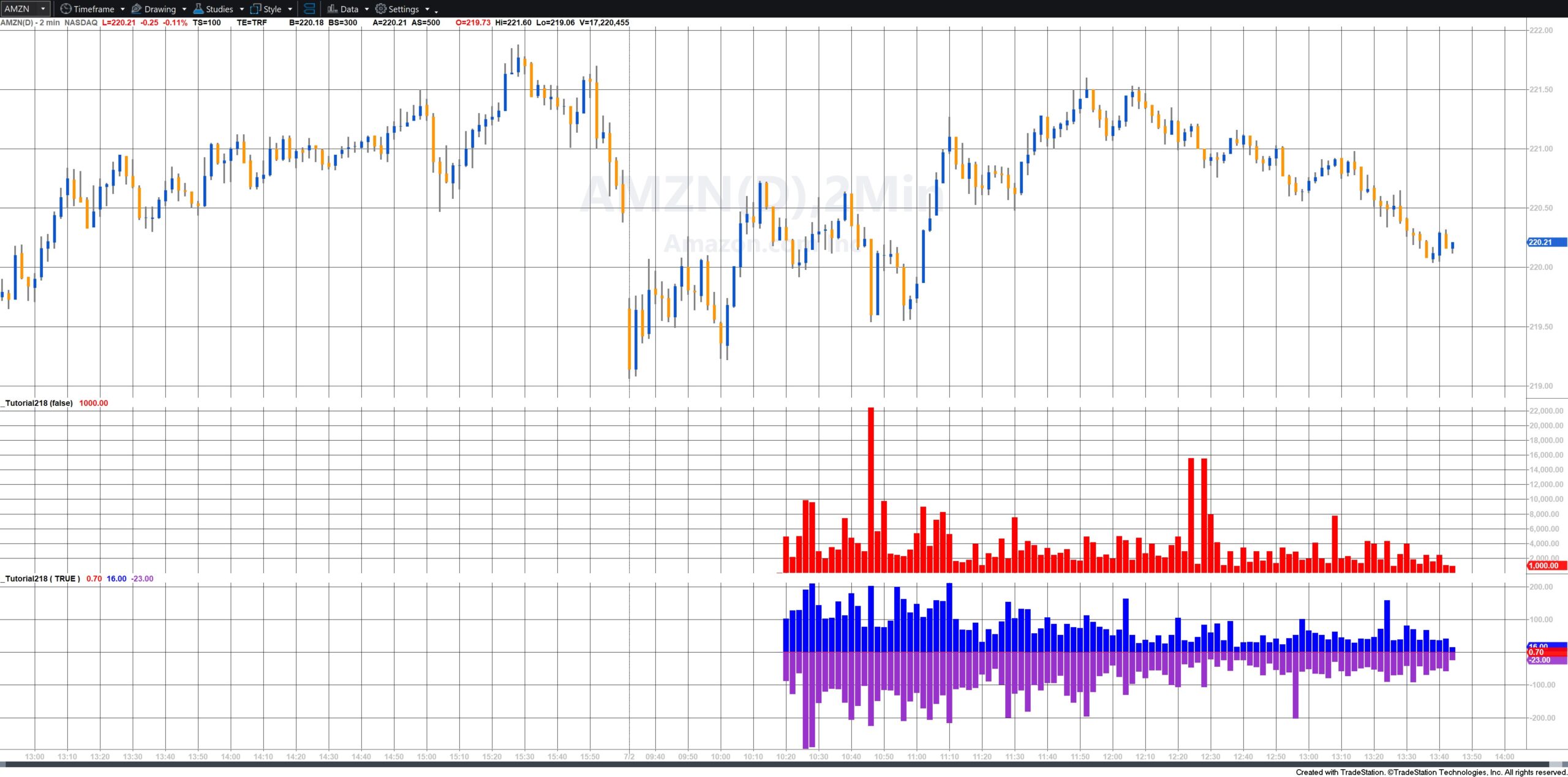
Task: Click the Style icon in toolbar
Action: pos(255,9)
